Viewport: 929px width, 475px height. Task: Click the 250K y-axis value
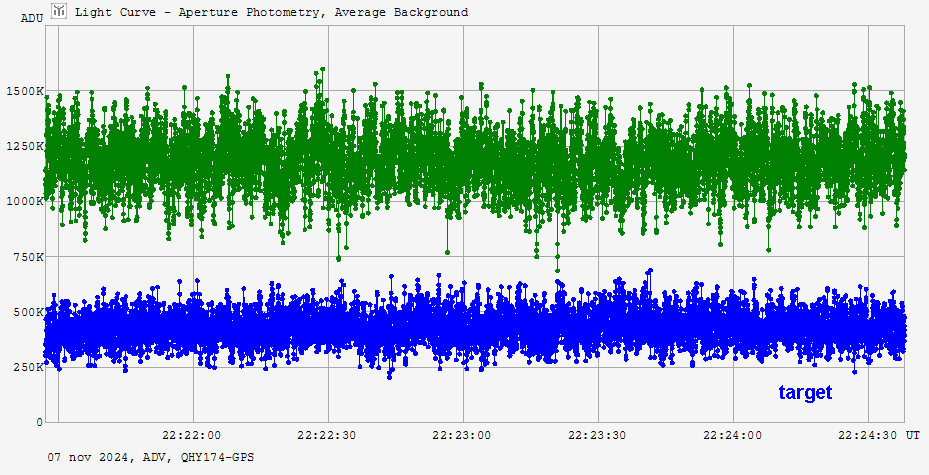(x=28, y=367)
